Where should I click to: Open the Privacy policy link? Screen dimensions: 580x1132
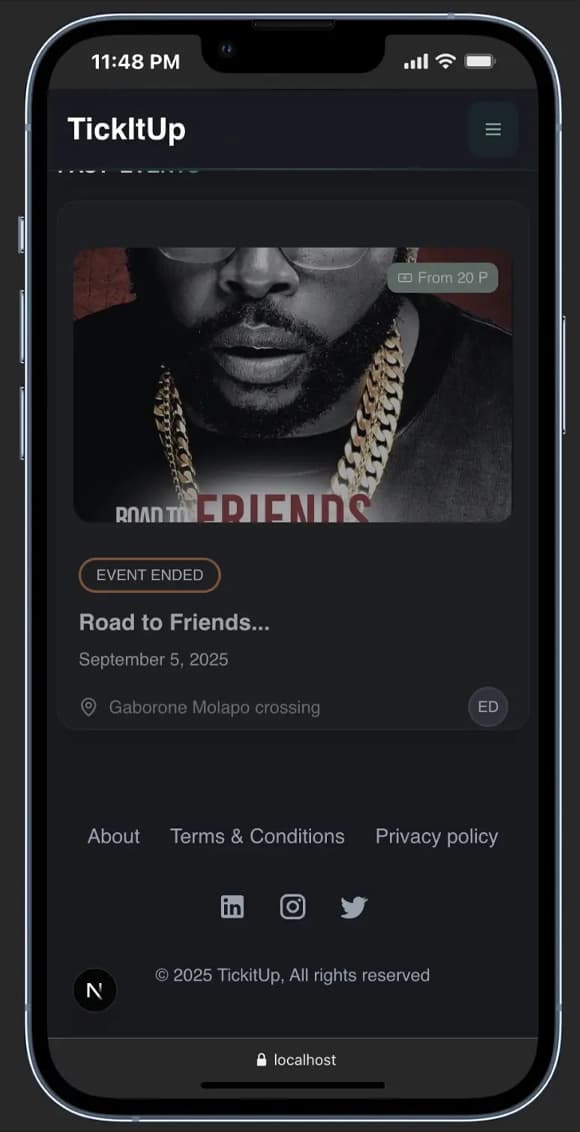tap(436, 837)
